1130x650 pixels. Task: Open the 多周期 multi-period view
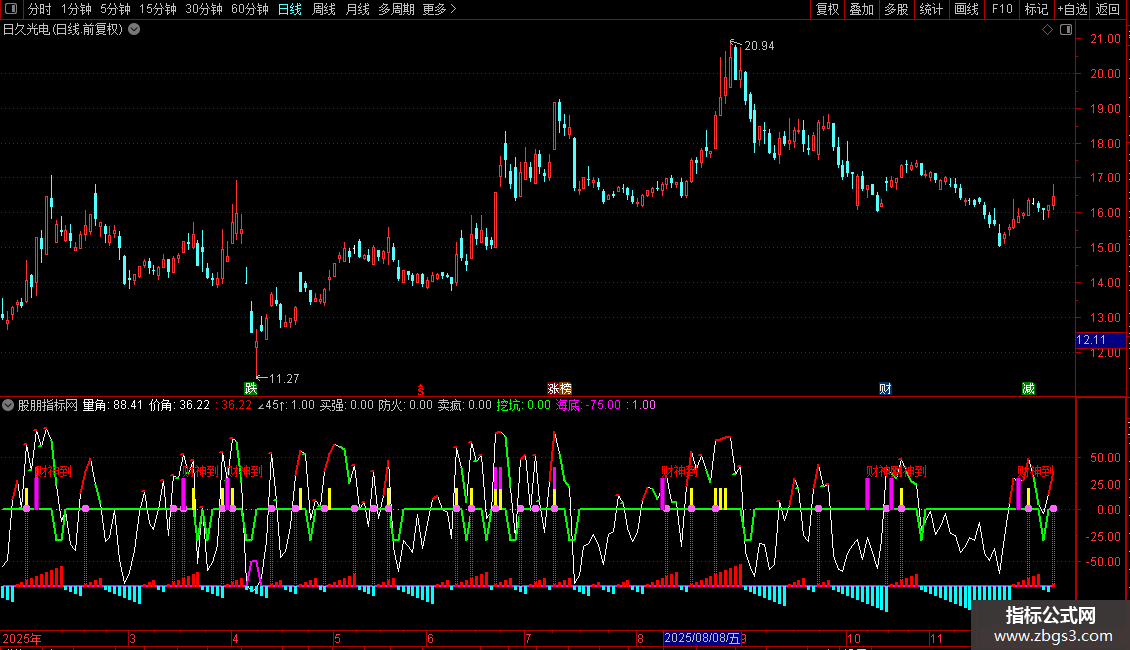click(396, 9)
